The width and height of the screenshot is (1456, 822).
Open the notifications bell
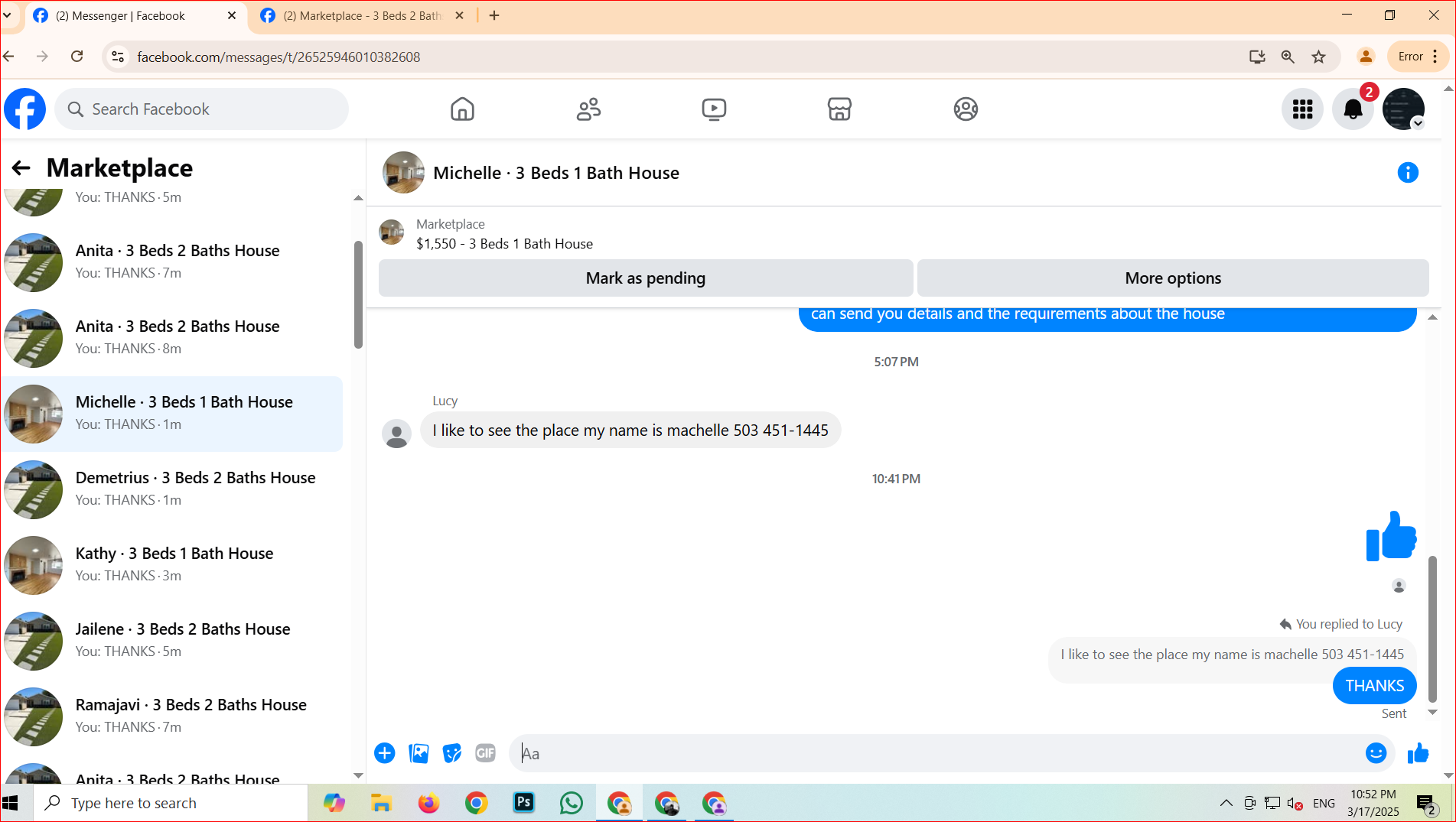1353,109
